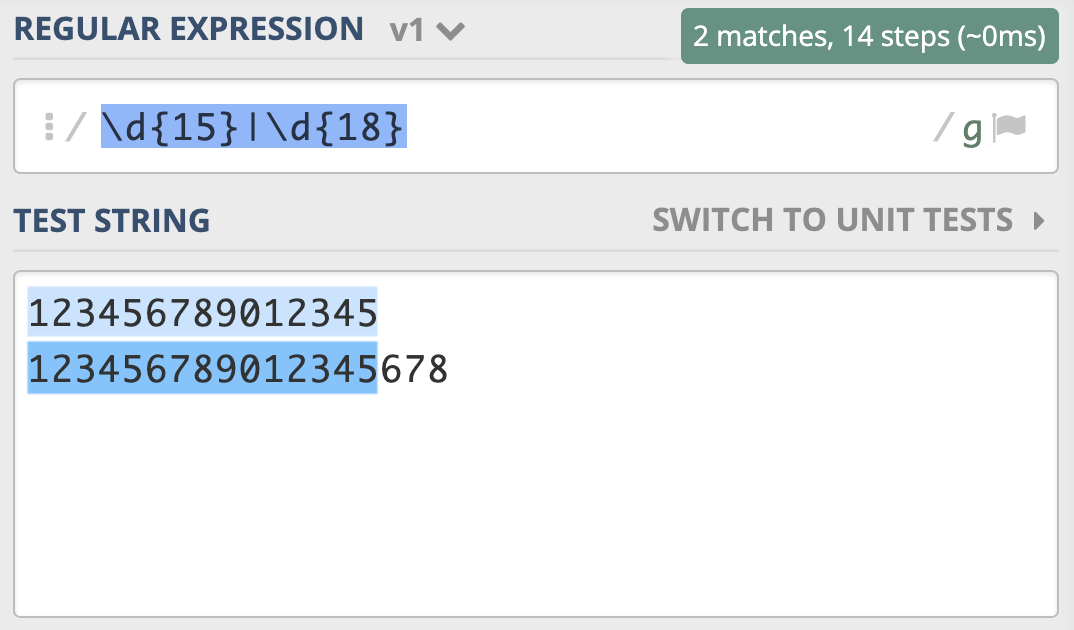
Task: Switch to unit tests
Action: pos(832,220)
